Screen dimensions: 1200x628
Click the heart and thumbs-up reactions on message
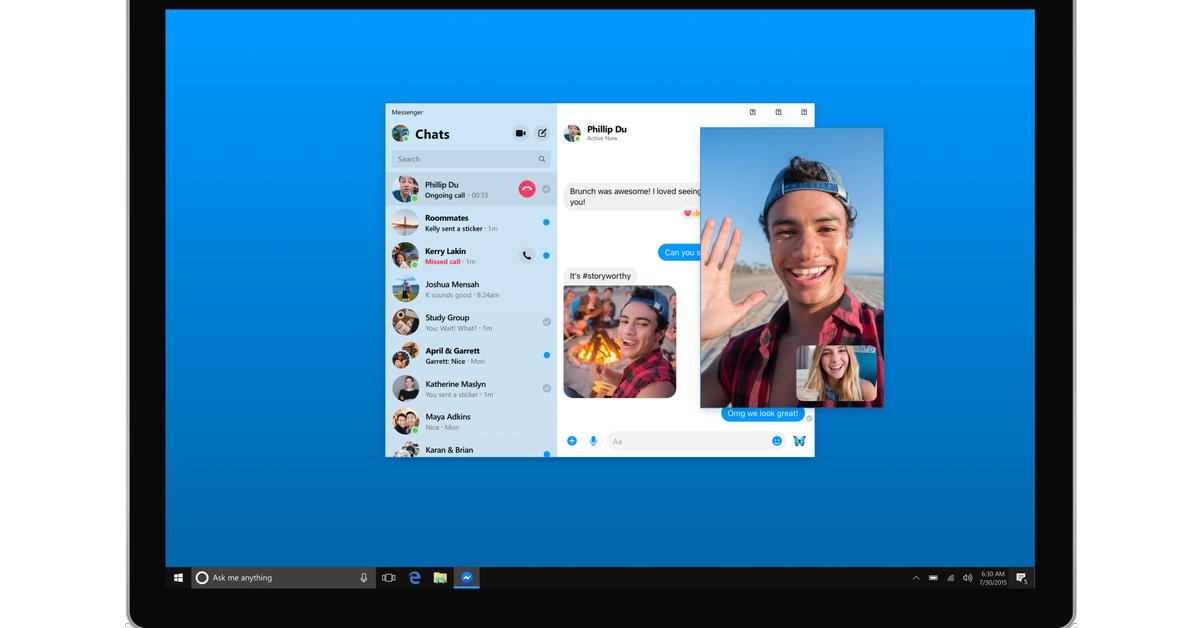691,213
